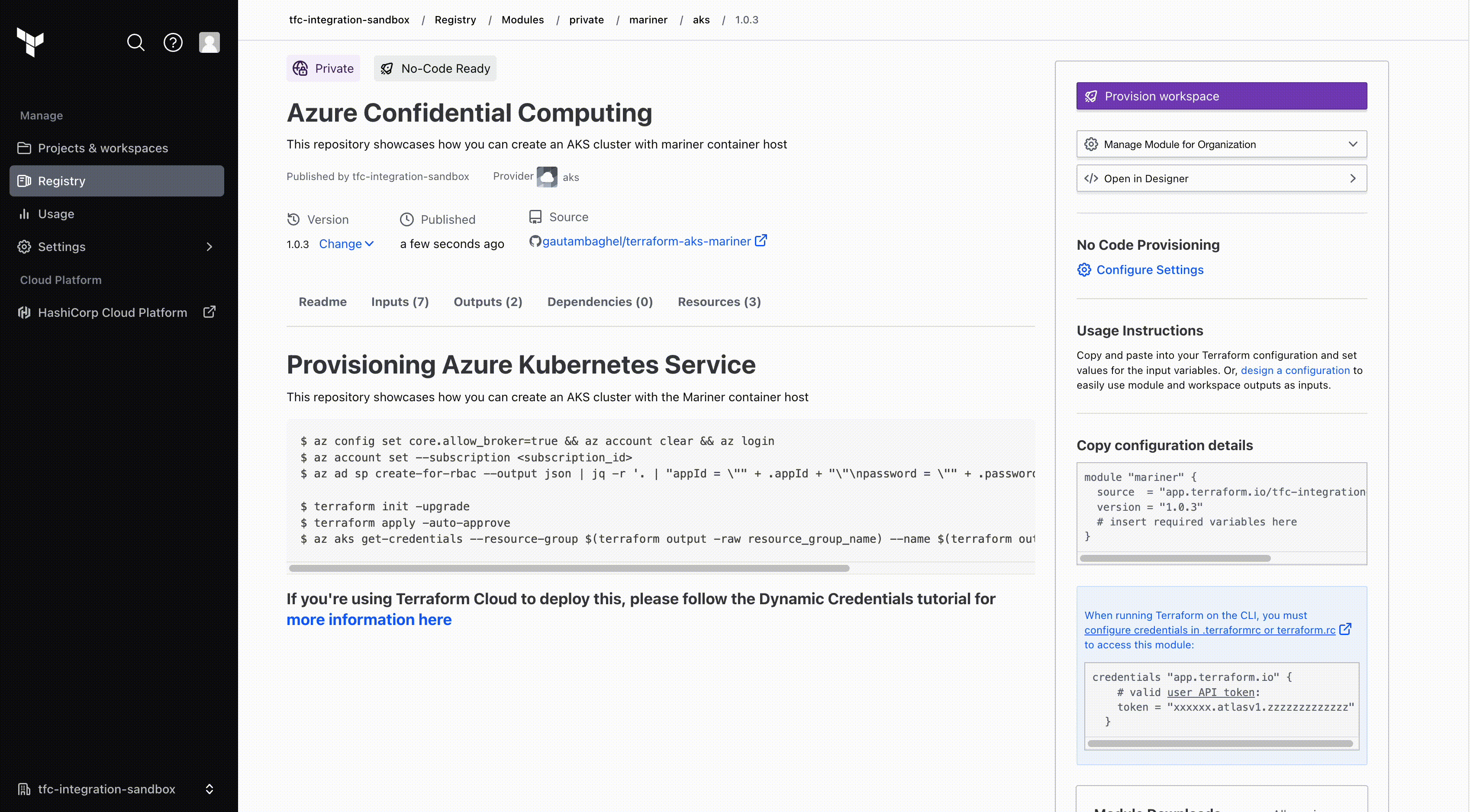Expand Settings submenu chevron in sidebar
Viewport: 1470px width, 812px height.
[x=209, y=247]
